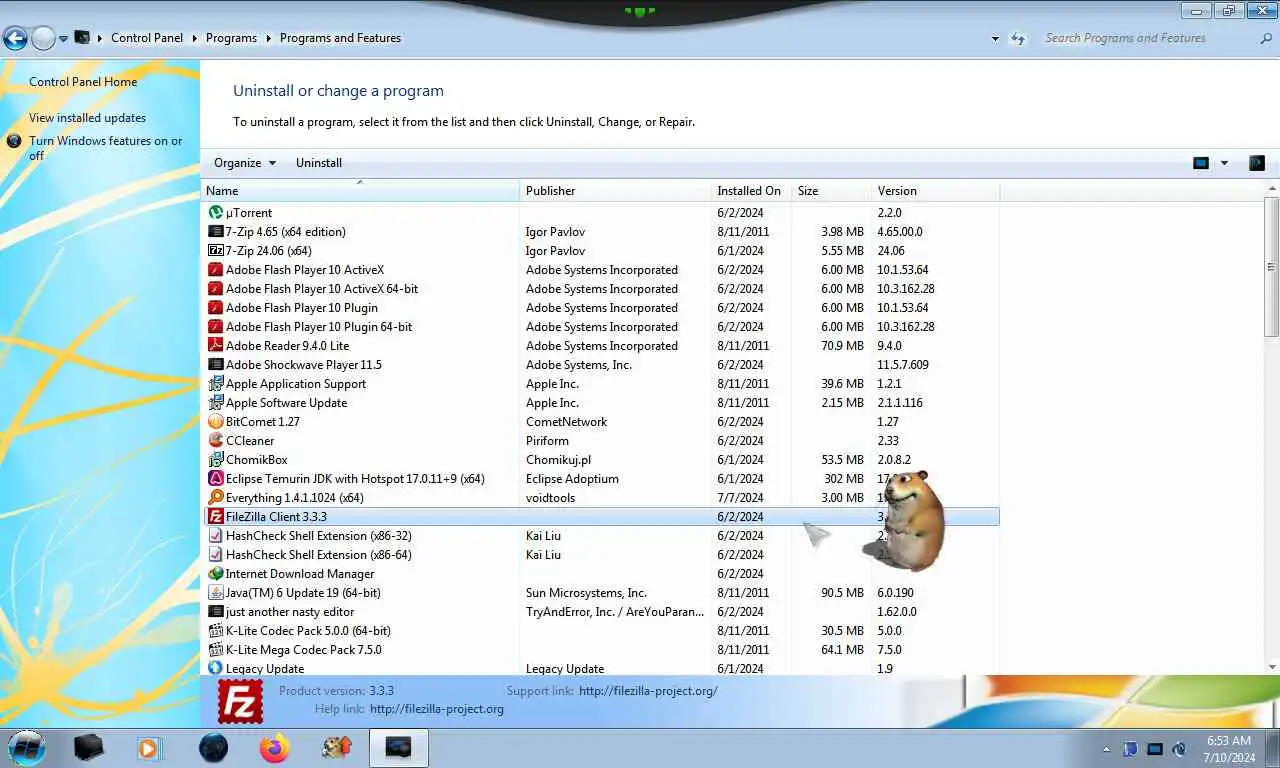The width and height of the screenshot is (1280, 768).
Task: Click the Uninstall toolbar button
Action: pos(319,163)
